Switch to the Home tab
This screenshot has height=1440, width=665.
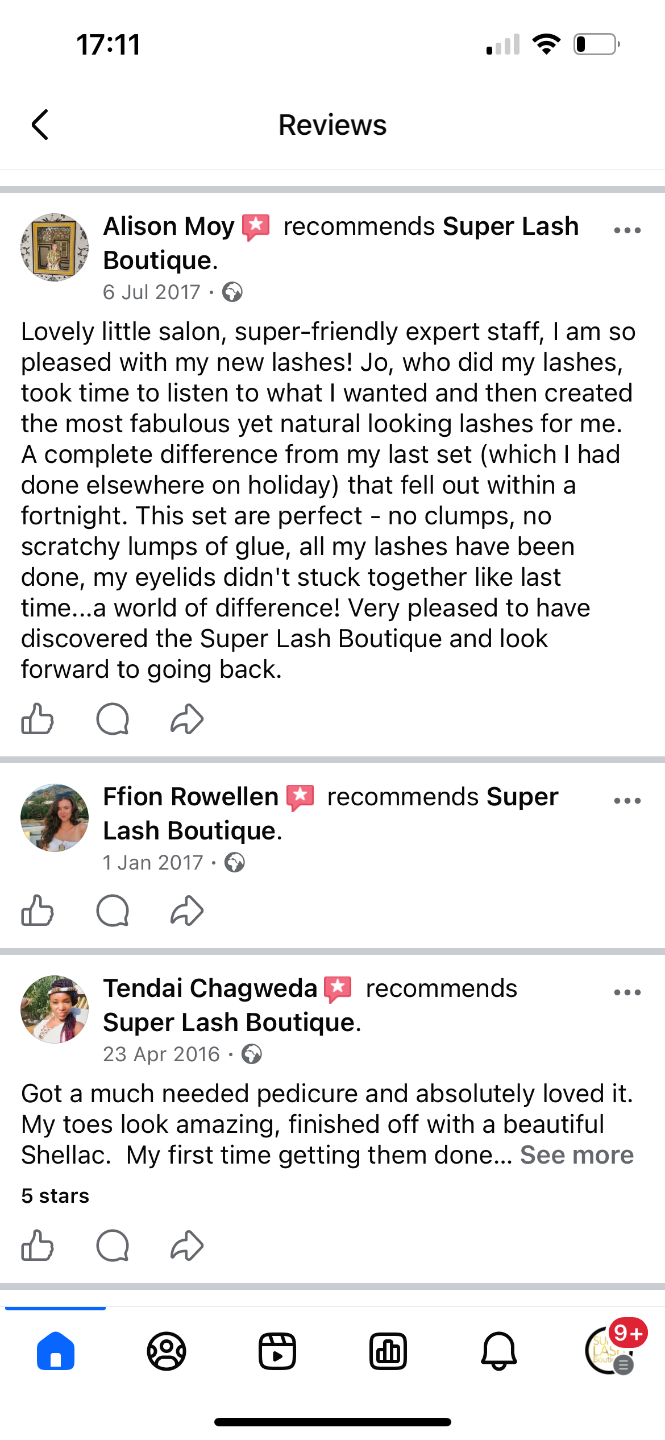(x=55, y=1352)
